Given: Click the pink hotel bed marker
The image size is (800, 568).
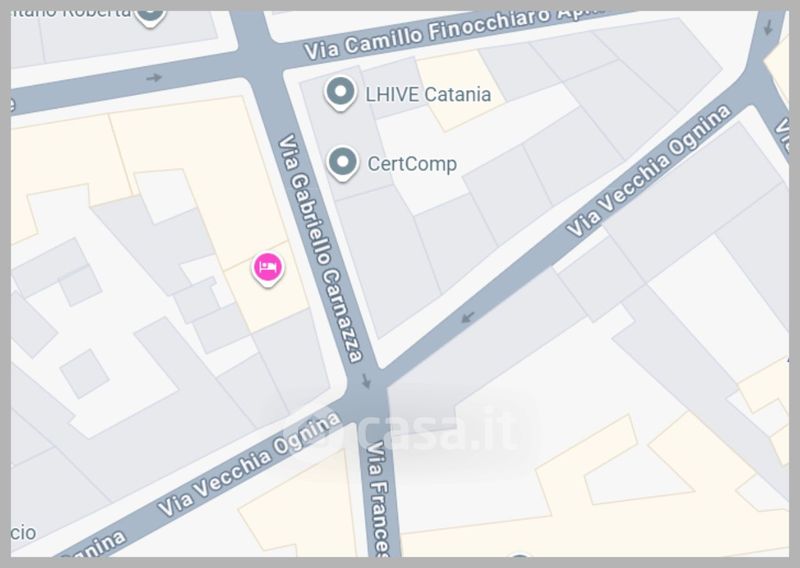Looking at the screenshot, I should pyautogui.click(x=268, y=268).
